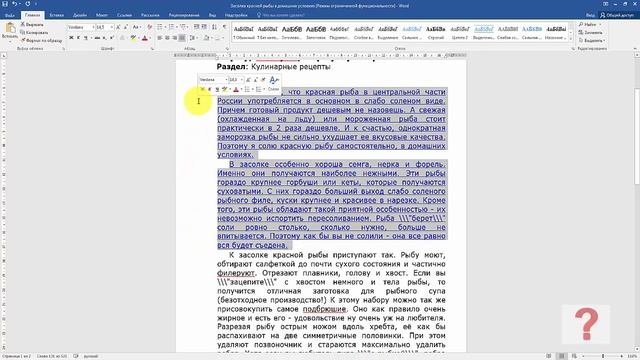Image resolution: width=640 pixels, height=360 pixels.
Task: Click the Вставить paste button
Action: tap(10, 31)
